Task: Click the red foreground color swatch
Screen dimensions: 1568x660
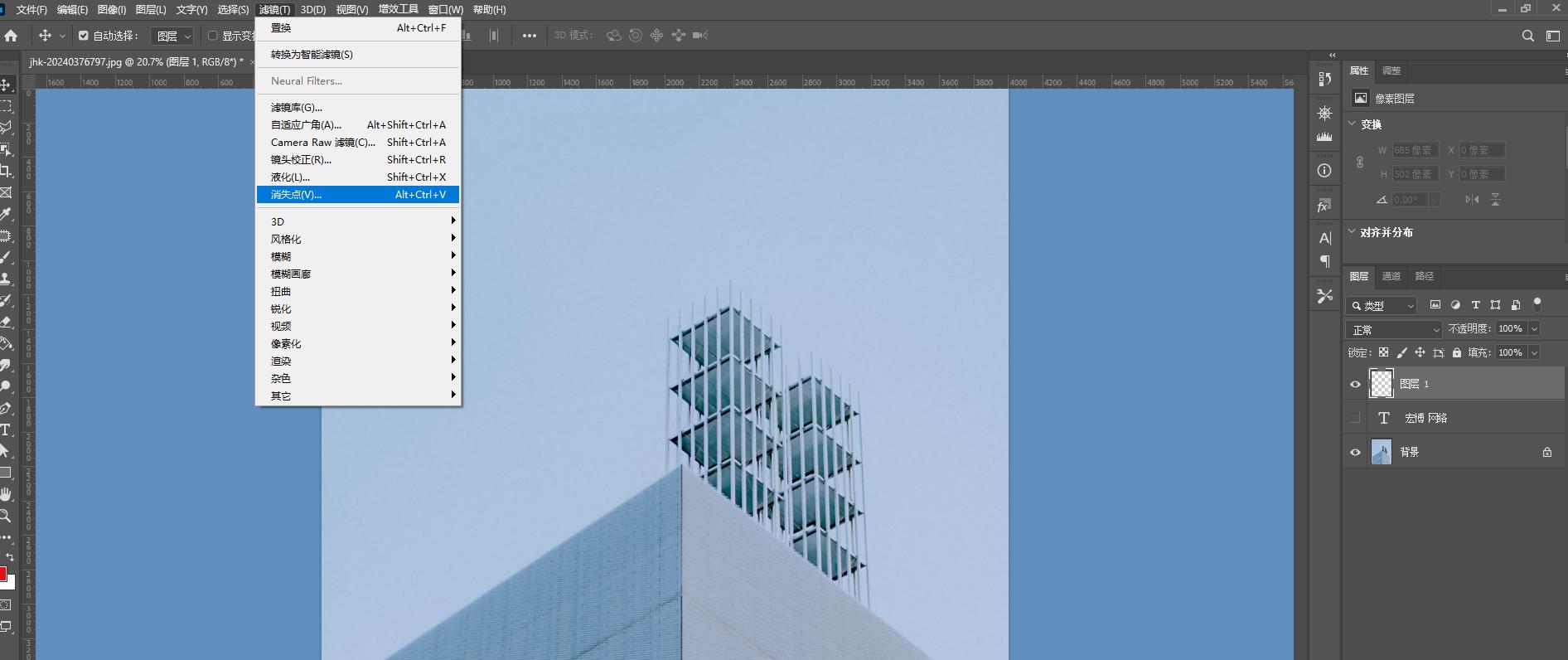Action: (2, 574)
